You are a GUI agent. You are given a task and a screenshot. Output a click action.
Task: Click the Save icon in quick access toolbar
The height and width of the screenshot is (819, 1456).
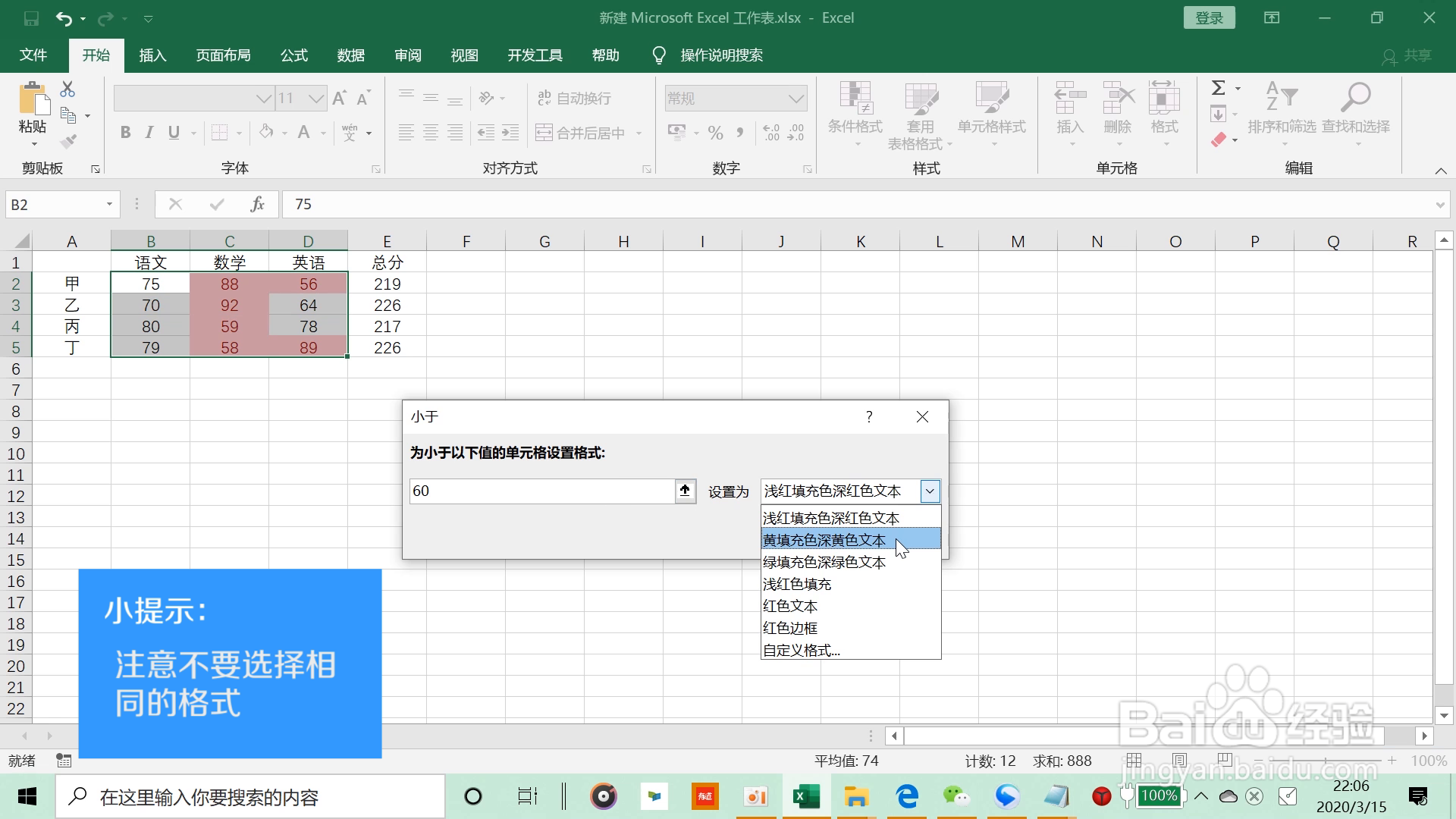[31, 18]
